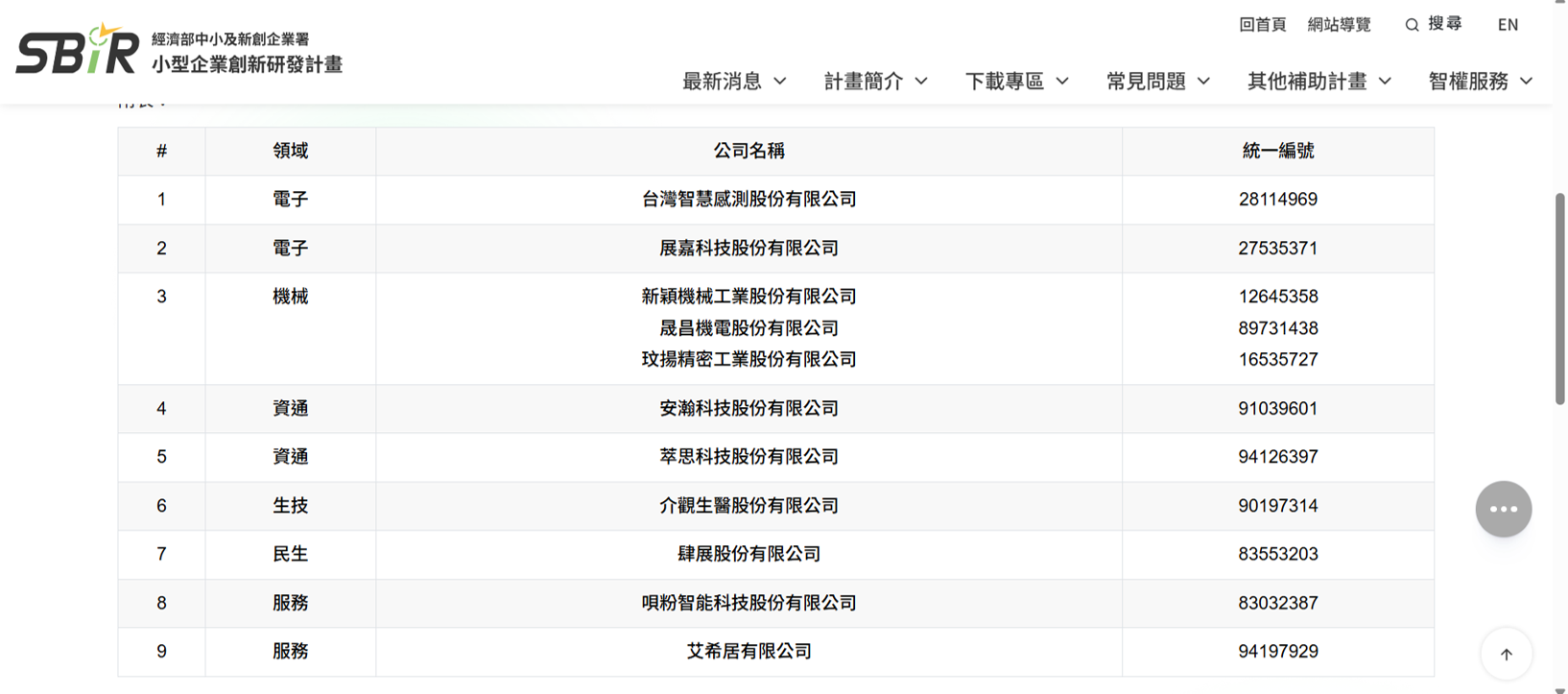
Task: Open the 網站導覽 sitemap link
Action: (1339, 25)
